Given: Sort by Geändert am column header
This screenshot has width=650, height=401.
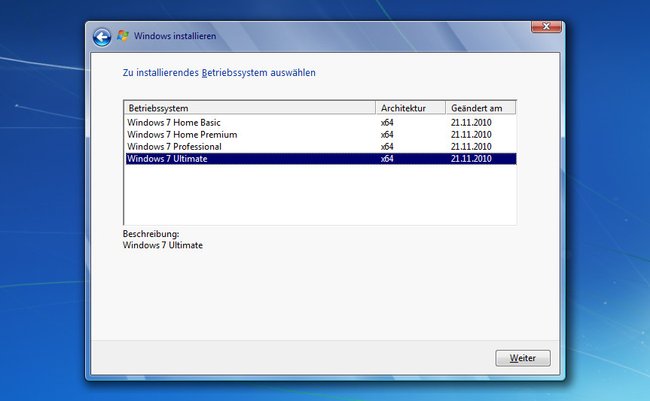Looking at the screenshot, I should [481, 108].
